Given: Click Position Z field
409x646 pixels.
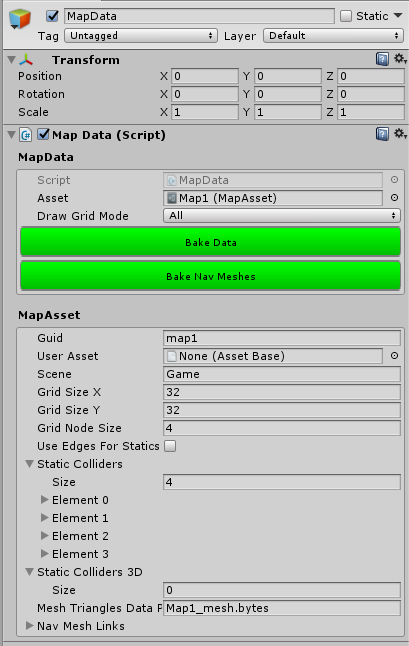Looking at the screenshot, I should click(x=371, y=76).
